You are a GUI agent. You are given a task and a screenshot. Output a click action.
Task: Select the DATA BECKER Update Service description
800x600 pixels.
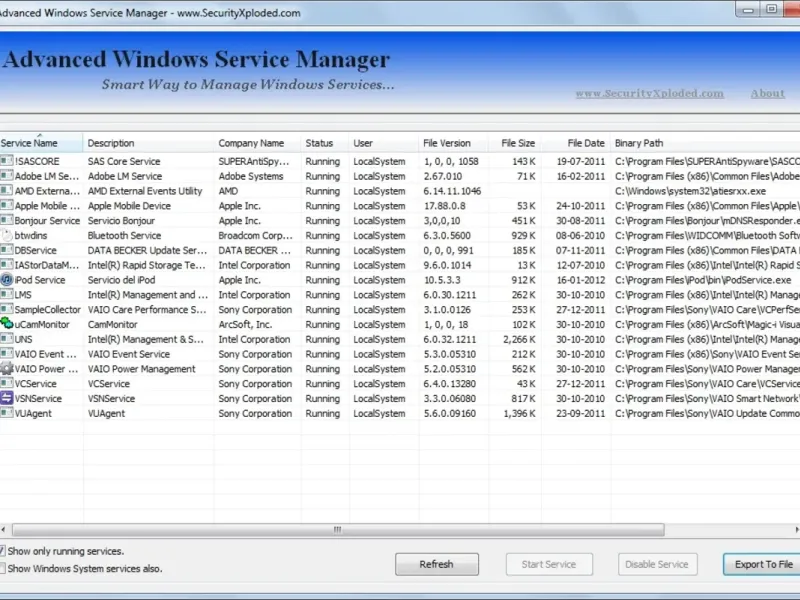pos(147,250)
